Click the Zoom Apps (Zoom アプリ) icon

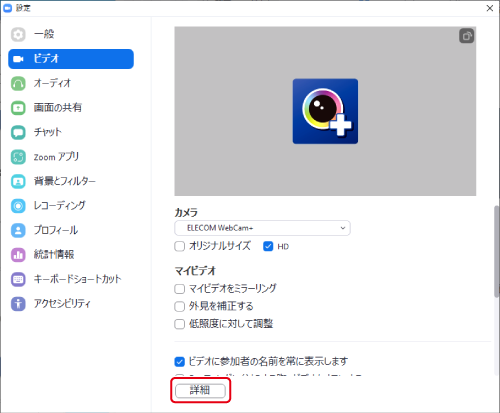18,157
